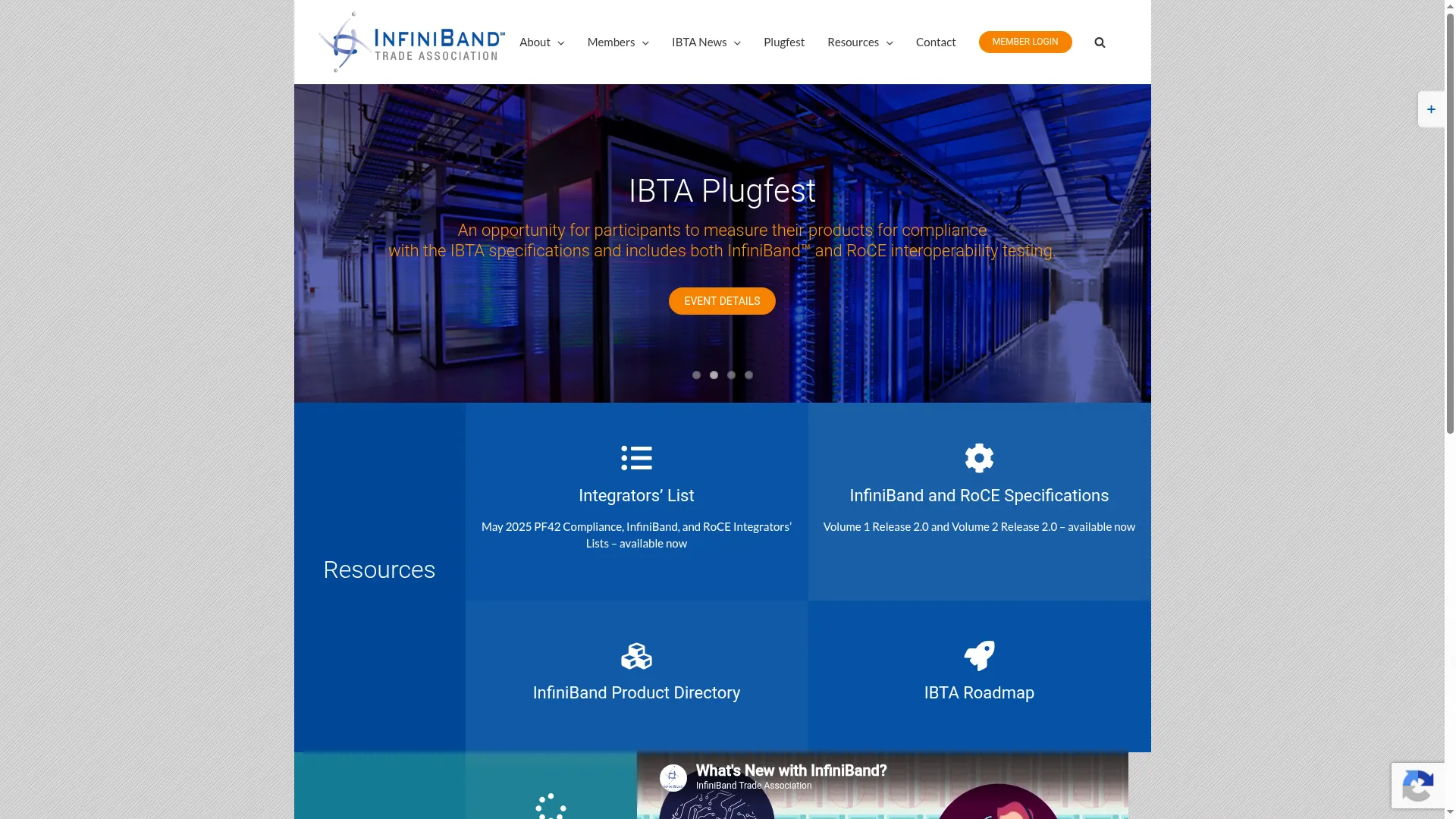Open the Members menu item
This screenshot has height=819, width=1456.
pos(610,42)
